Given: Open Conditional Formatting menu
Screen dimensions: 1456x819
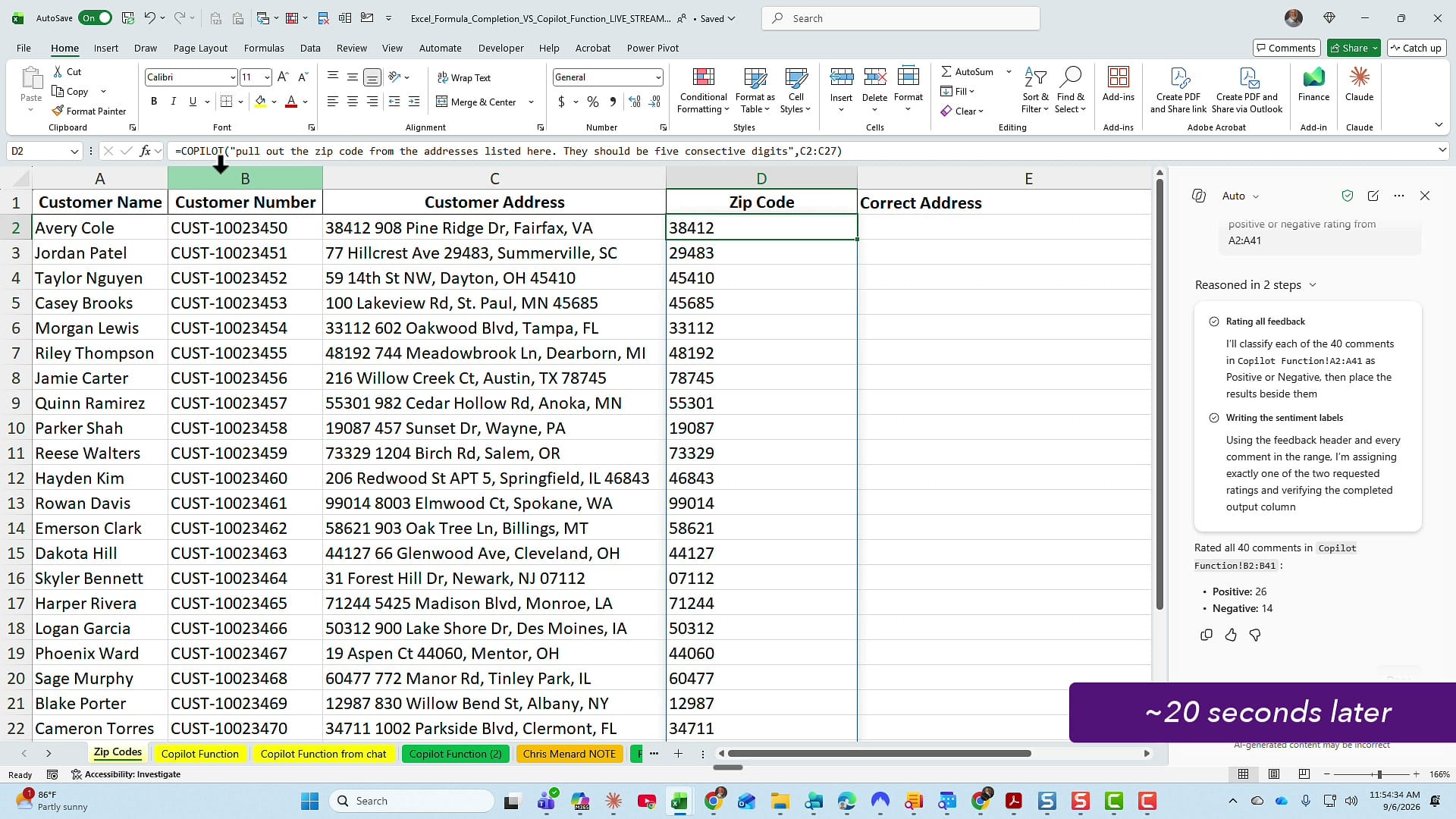Looking at the screenshot, I should pyautogui.click(x=703, y=91).
